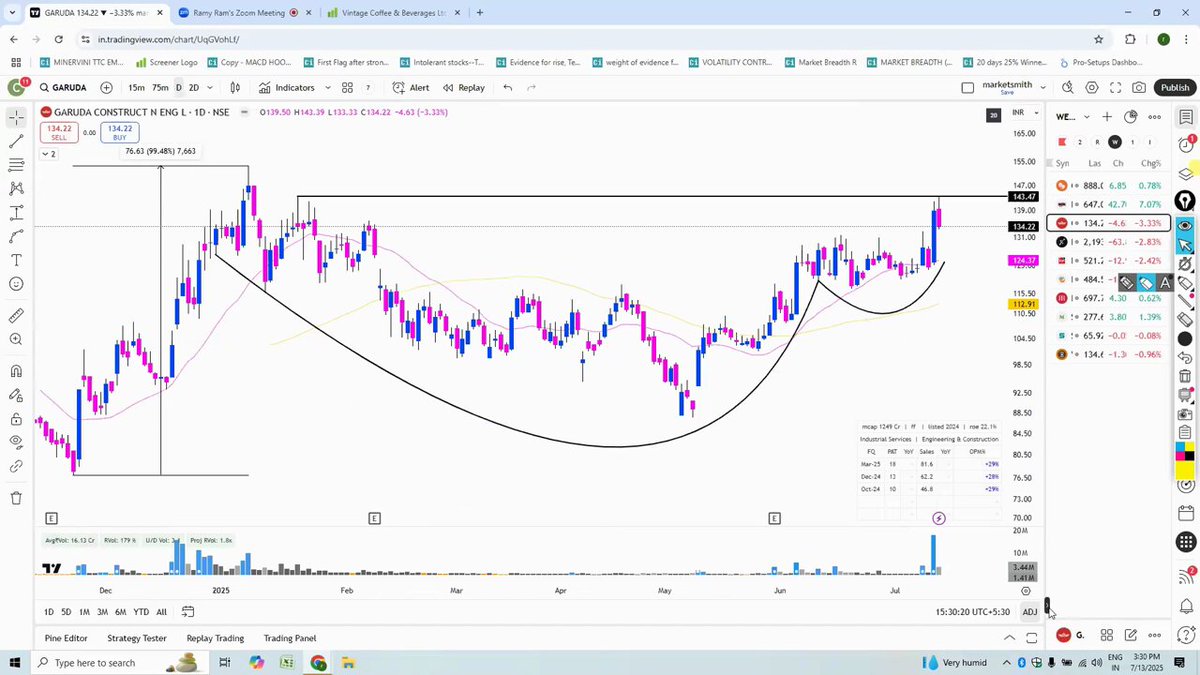Open the emoji icons tool
The width and height of the screenshot is (1200, 675).
(x=16, y=284)
